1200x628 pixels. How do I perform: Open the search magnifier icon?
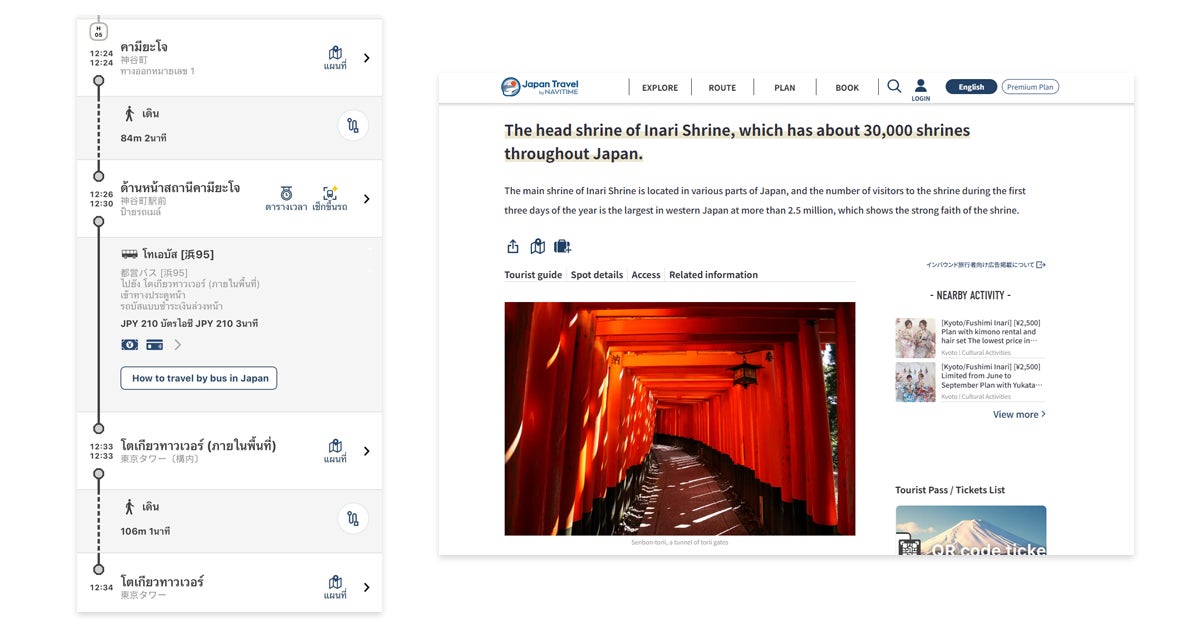(894, 87)
